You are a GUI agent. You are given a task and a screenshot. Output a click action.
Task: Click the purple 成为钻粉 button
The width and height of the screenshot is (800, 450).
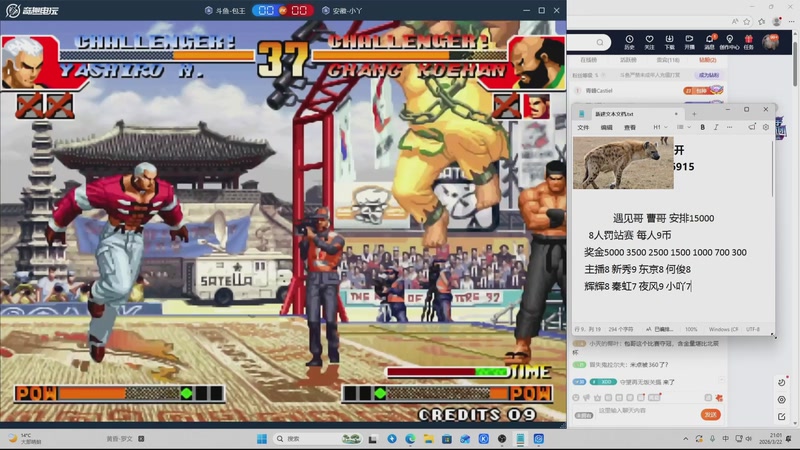708,75
